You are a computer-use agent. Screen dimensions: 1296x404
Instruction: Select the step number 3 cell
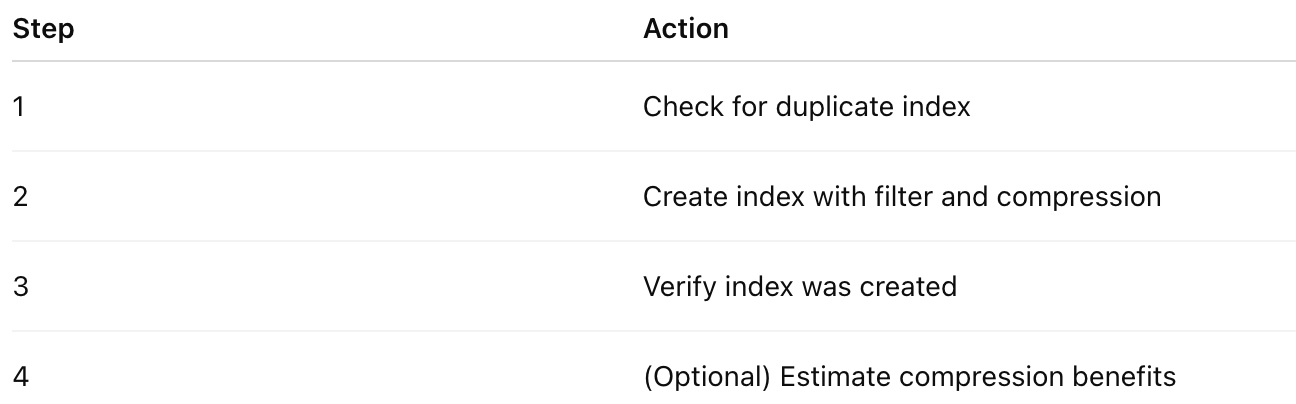click(19, 287)
